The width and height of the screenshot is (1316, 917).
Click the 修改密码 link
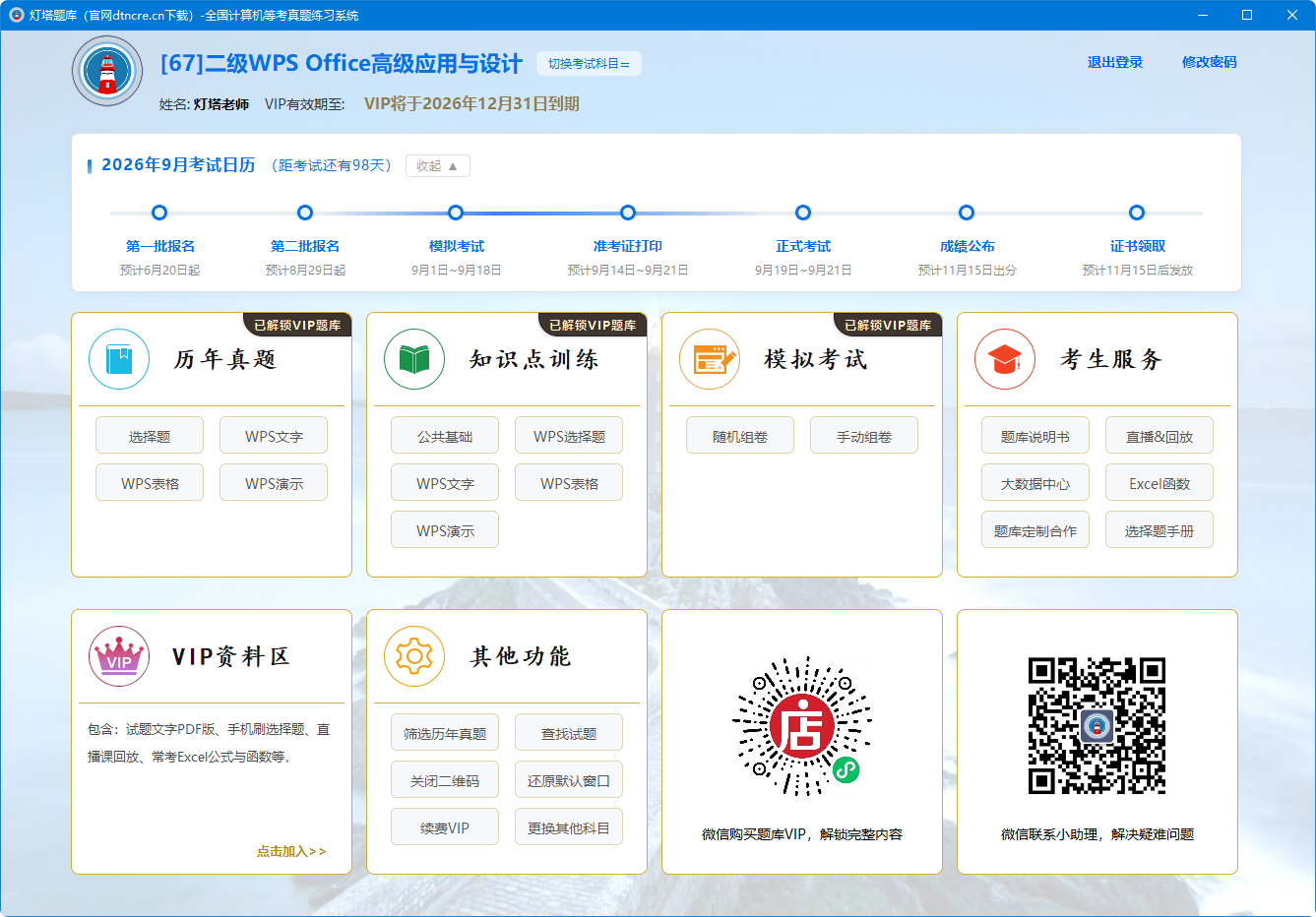pos(1210,62)
